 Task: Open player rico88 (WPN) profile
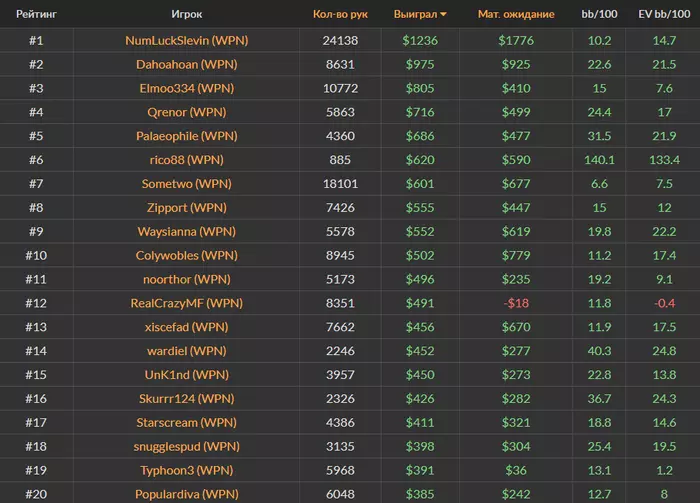point(187,160)
